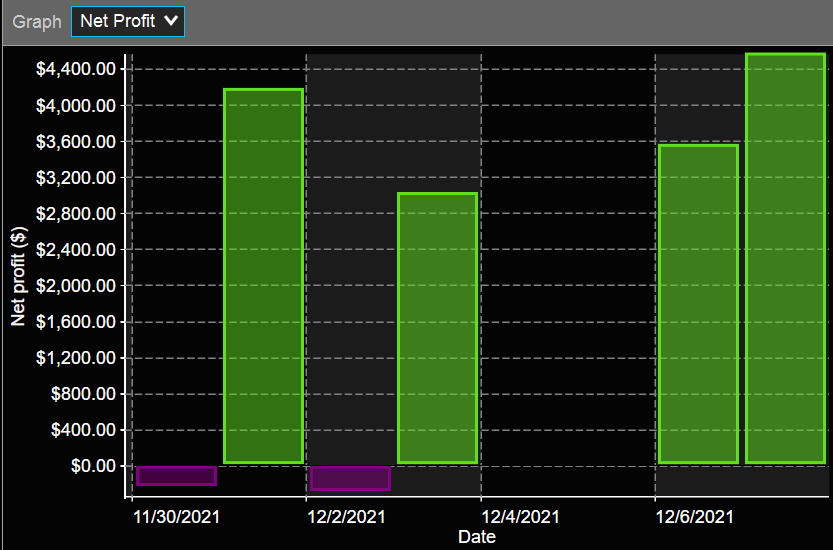Select the $2,000.00 y-axis value
833x550 pixels.
(79, 286)
